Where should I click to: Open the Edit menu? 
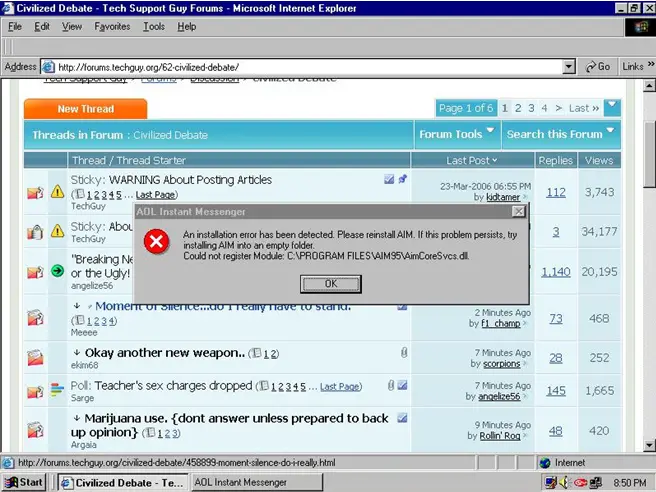pos(42,27)
